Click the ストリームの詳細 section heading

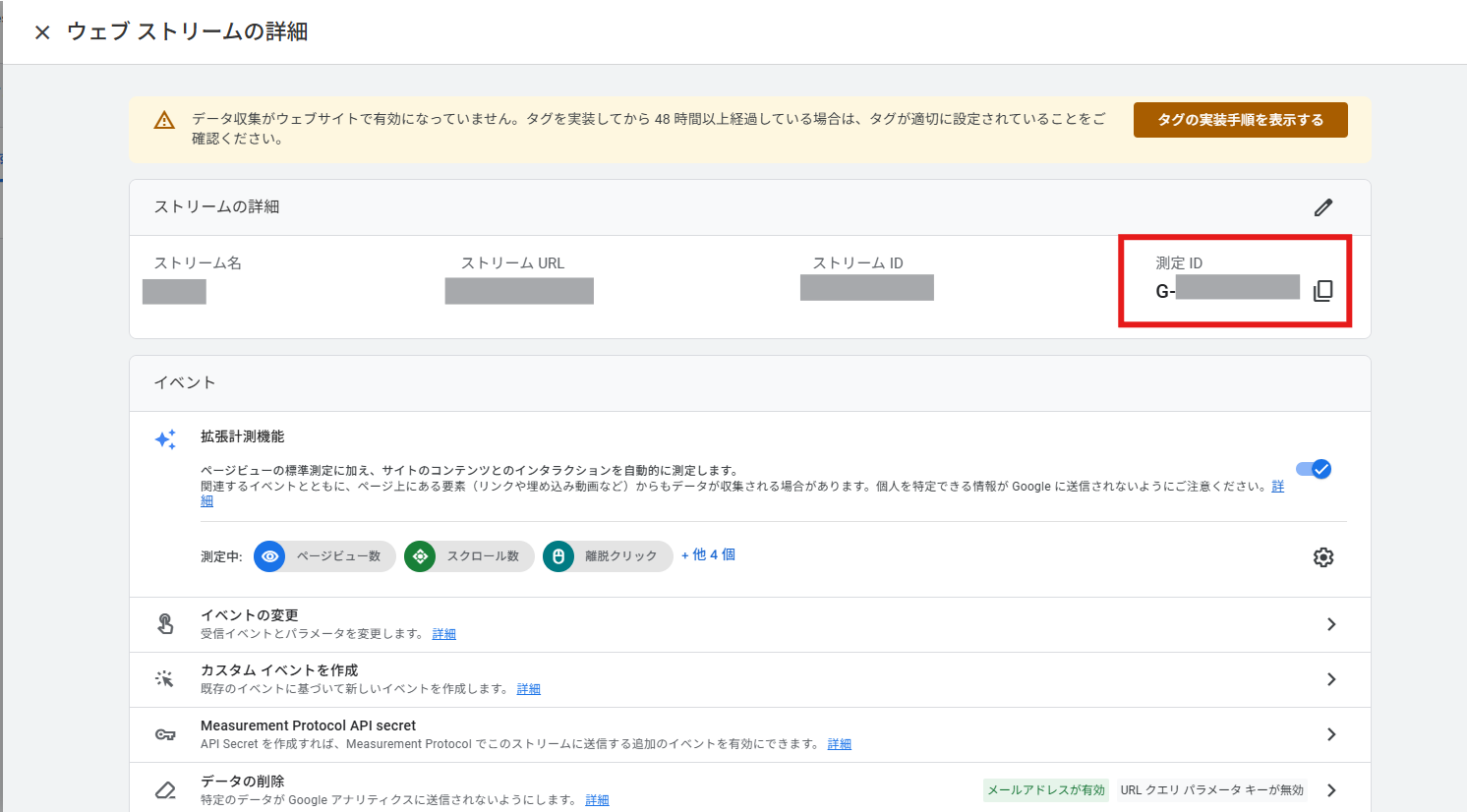pyautogui.click(x=216, y=206)
